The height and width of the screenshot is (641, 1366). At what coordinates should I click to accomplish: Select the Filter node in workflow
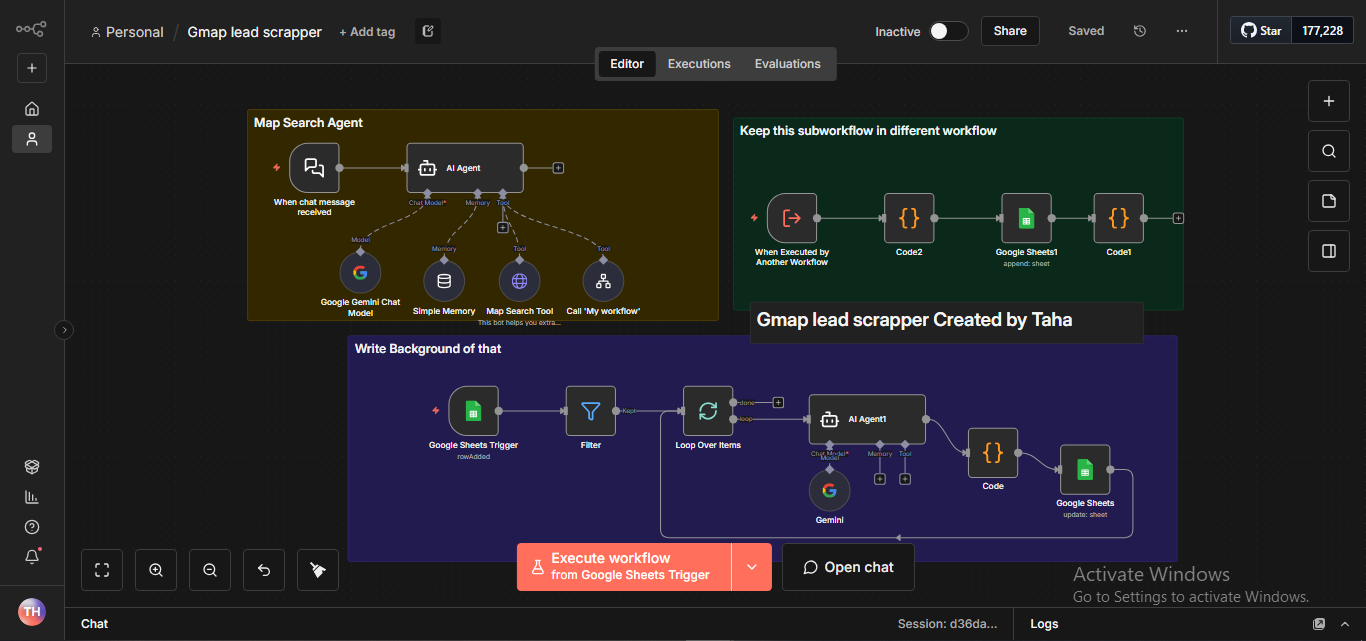590,411
